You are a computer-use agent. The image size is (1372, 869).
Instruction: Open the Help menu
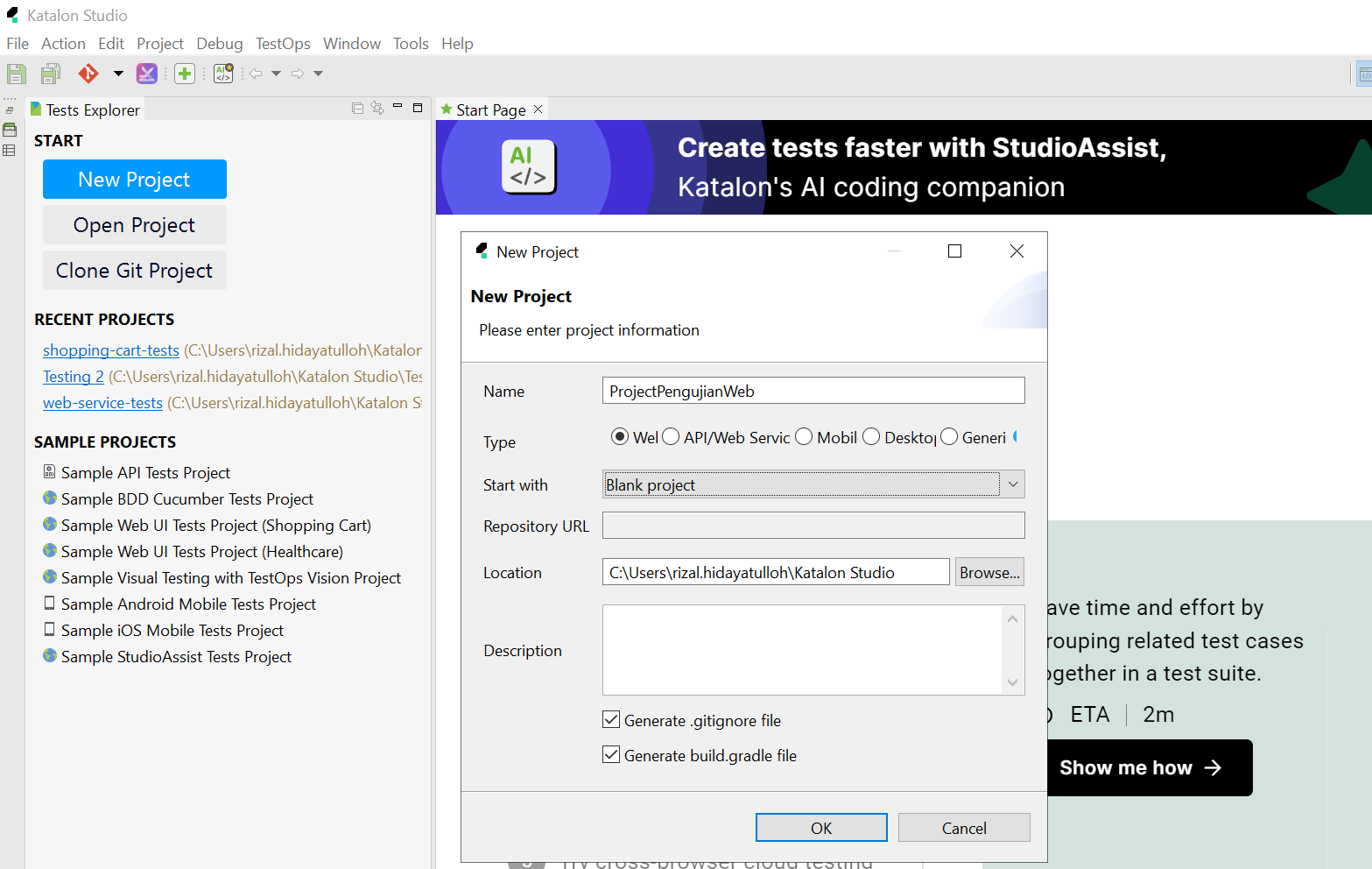457,44
